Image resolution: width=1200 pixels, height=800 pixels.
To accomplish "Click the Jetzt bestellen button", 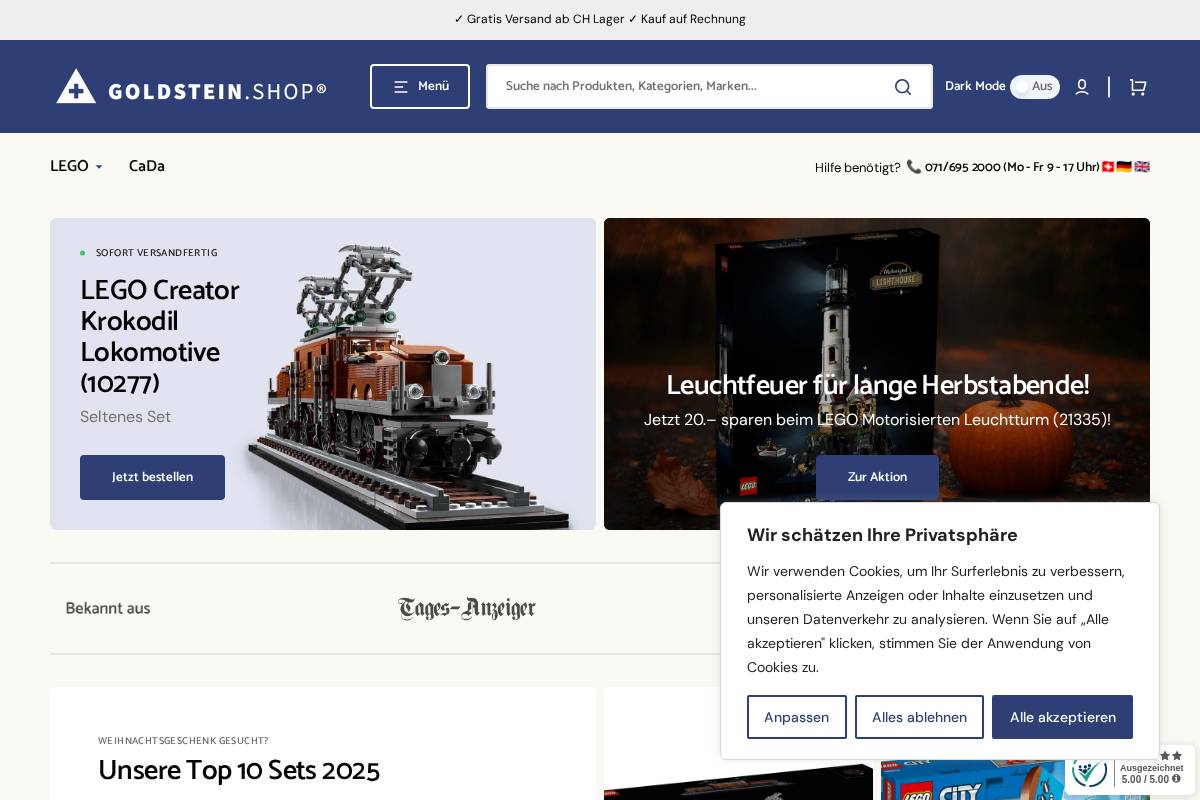I will [152, 477].
